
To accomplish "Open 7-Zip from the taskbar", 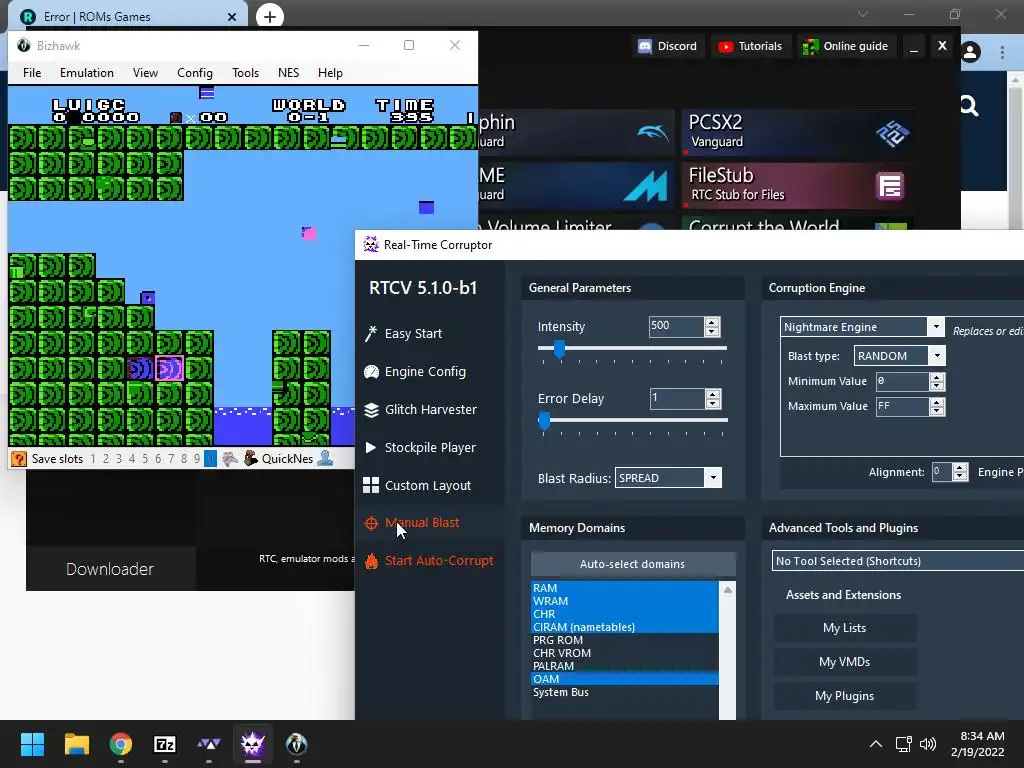I will click(165, 744).
